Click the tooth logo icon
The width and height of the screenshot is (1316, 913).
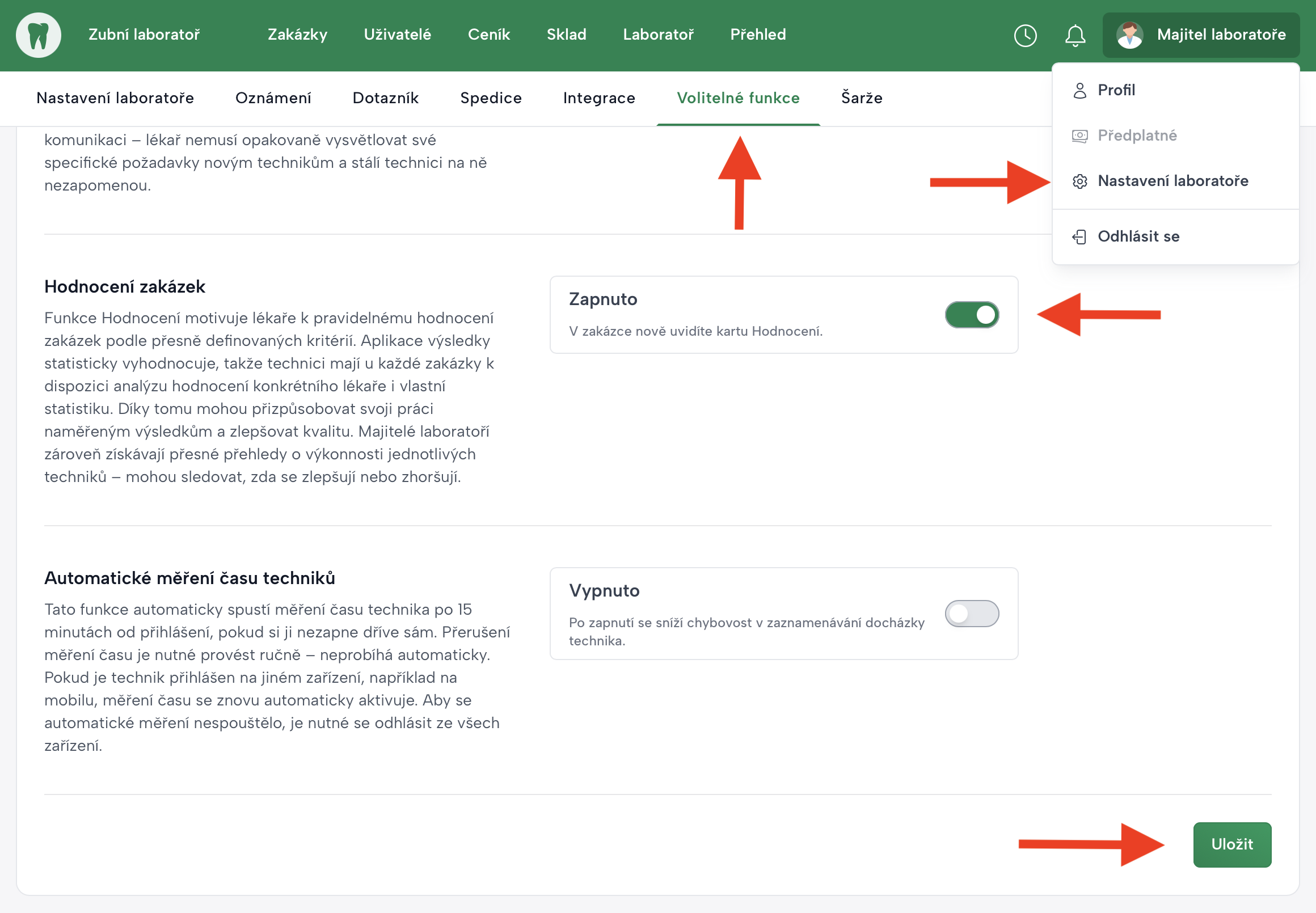point(39,36)
